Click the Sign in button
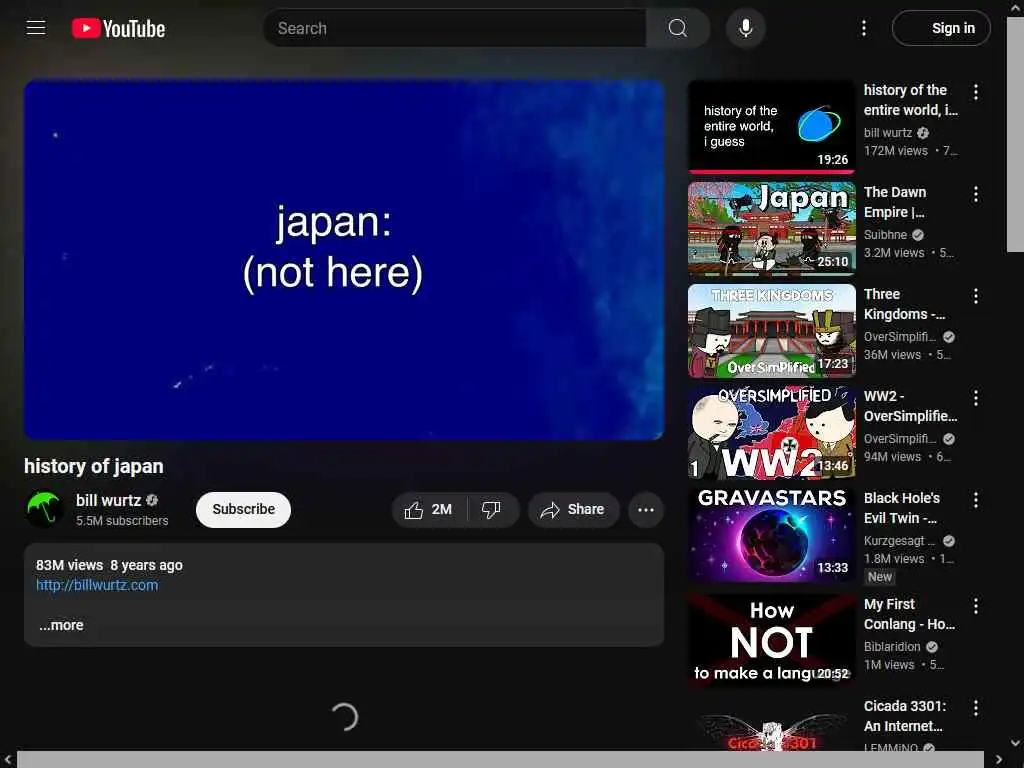1024x768 pixels. point(941,28)
